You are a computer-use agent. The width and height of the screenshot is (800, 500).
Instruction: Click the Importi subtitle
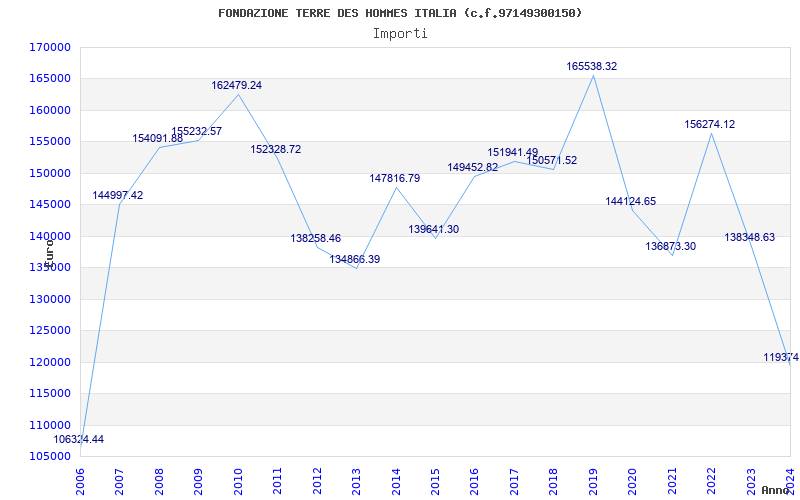(400, 34)
